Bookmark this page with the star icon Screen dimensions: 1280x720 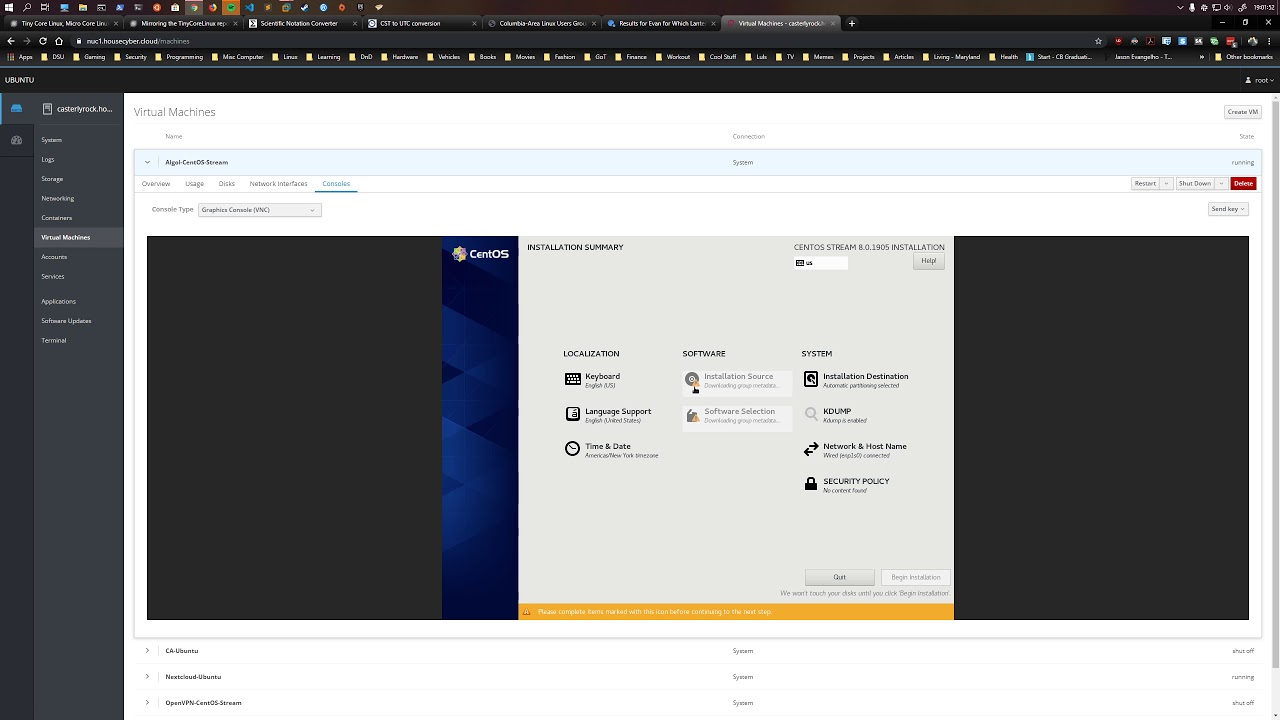point(1098,41)
